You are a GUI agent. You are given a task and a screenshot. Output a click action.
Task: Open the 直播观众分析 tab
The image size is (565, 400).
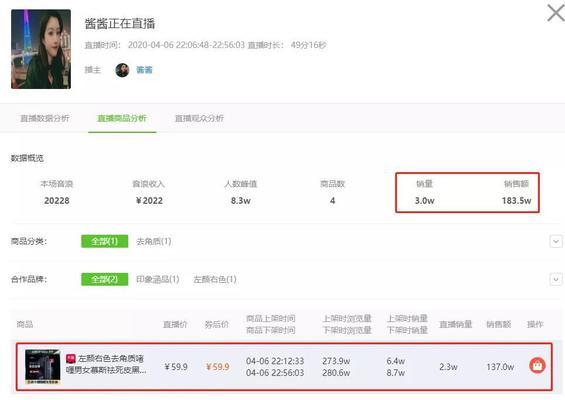[x=199, y=118]
